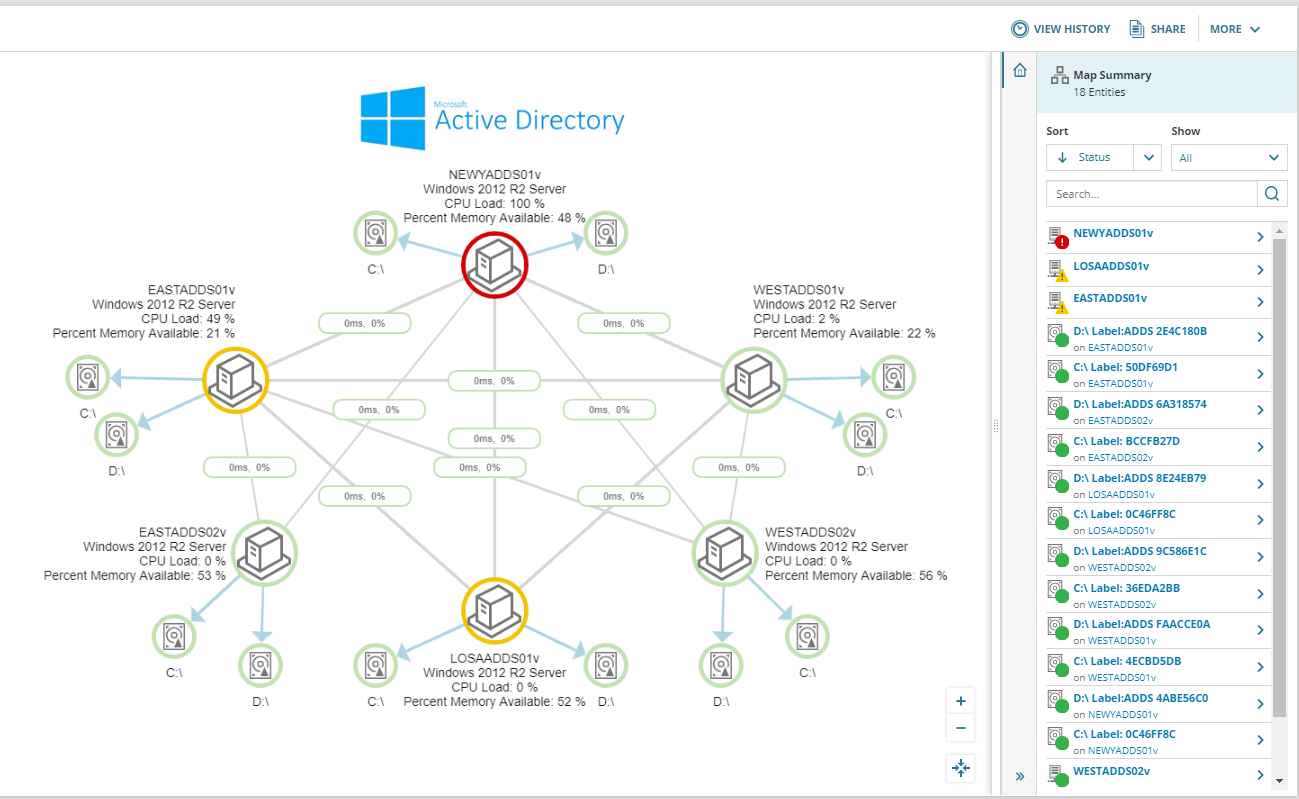1299x799 pixels.
Task: Open the Show All dropdown
Action: [x=1229, y=158]
